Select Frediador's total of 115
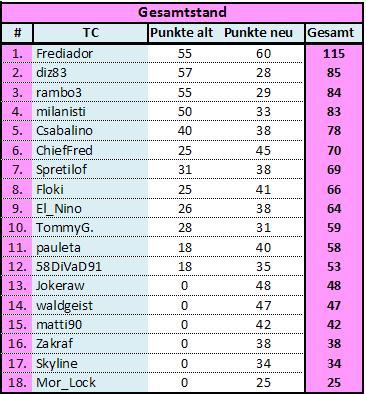366x395 pixels. 334,54
